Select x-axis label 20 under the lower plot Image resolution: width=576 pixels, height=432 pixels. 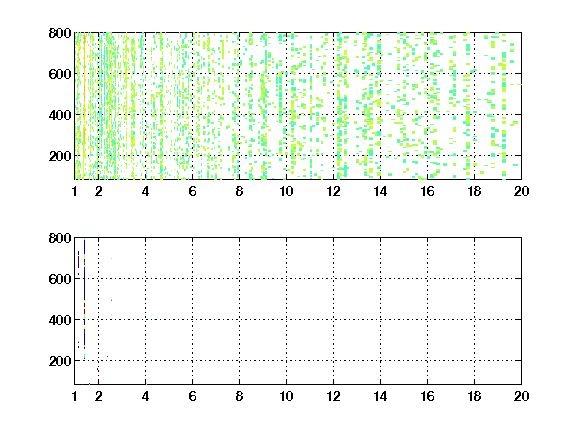pos(521,396)
